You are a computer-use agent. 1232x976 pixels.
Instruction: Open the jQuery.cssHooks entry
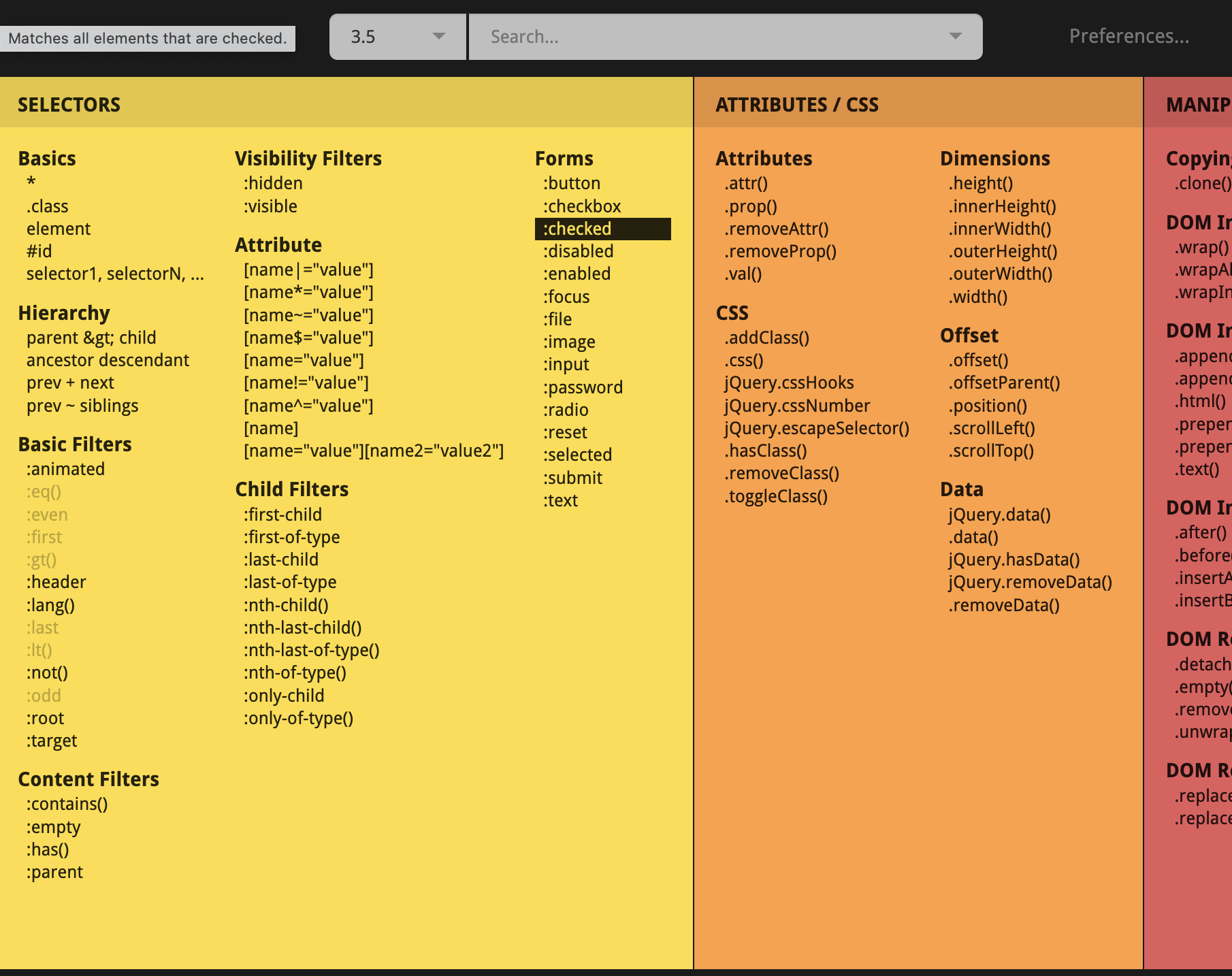[789, 383]
